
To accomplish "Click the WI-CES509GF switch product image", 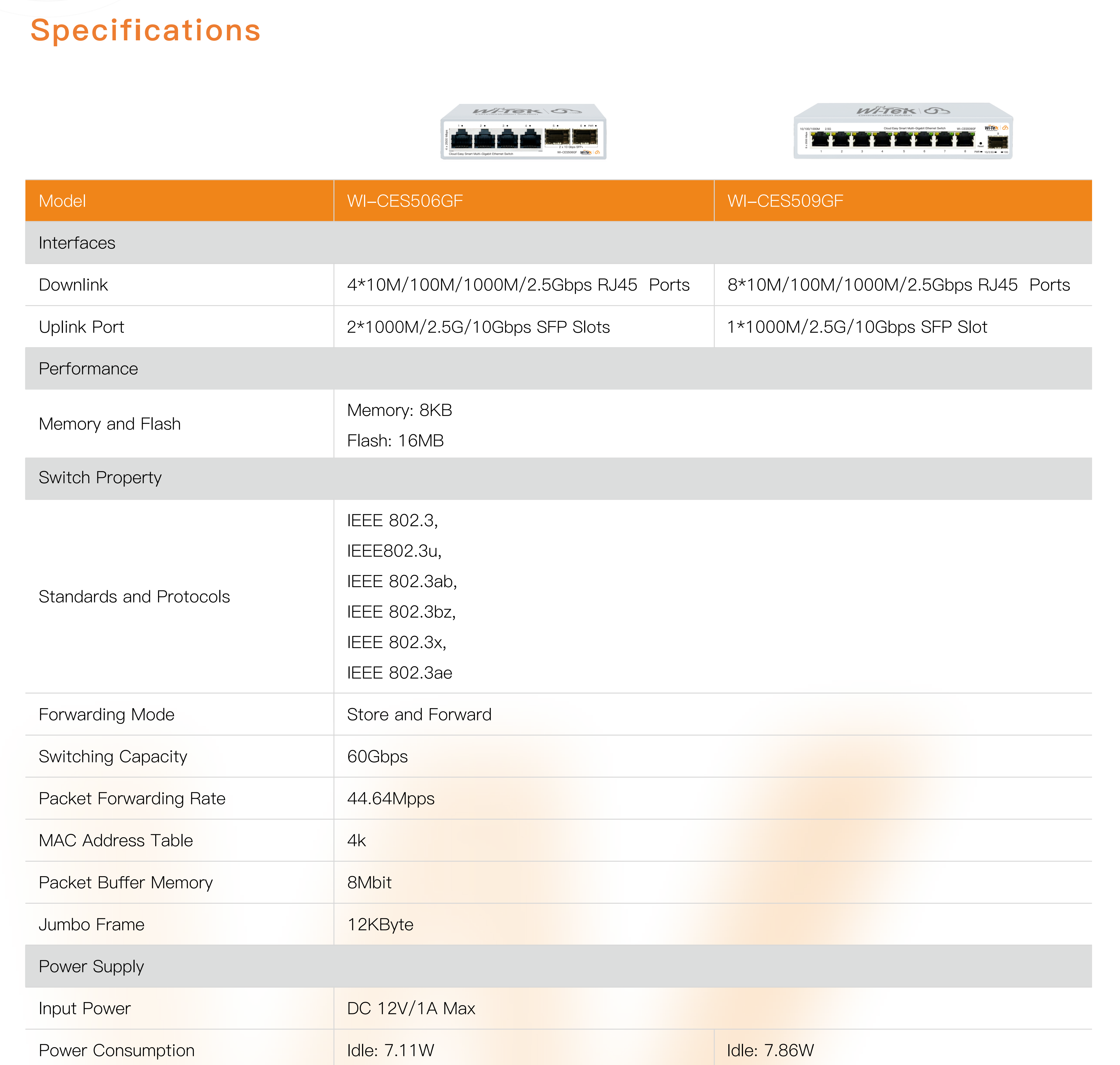I will tap(902, 132).
